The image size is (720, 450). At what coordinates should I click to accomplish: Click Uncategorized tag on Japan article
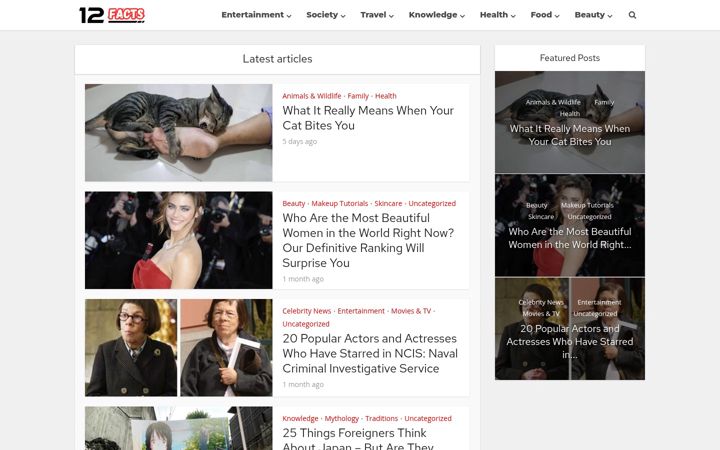pyautogui.click(x=428, y=418)
